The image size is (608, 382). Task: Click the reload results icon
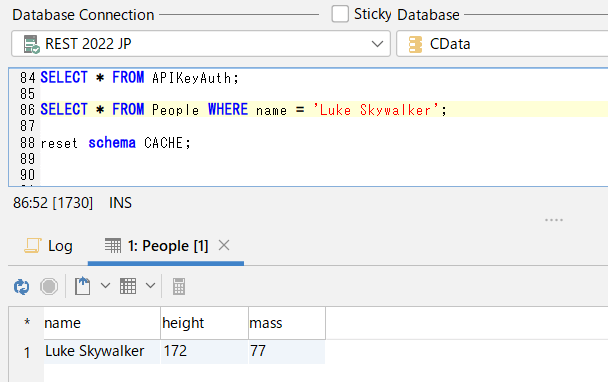click(x=21, y=287)
